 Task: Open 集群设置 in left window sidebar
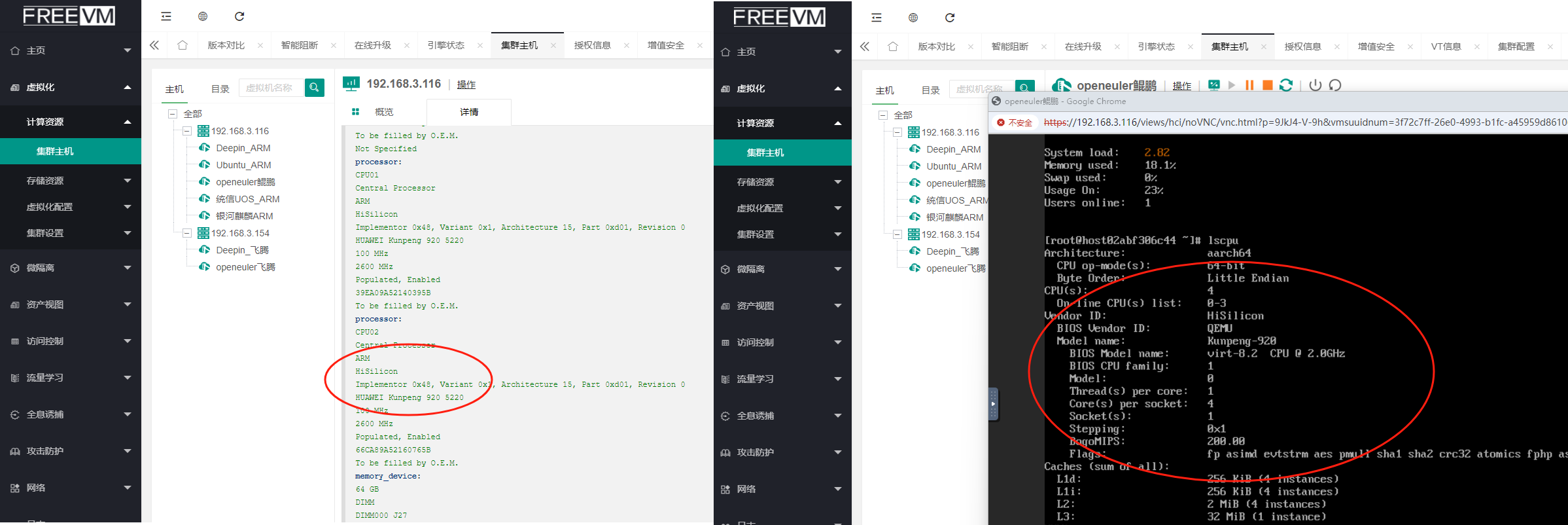71,233
